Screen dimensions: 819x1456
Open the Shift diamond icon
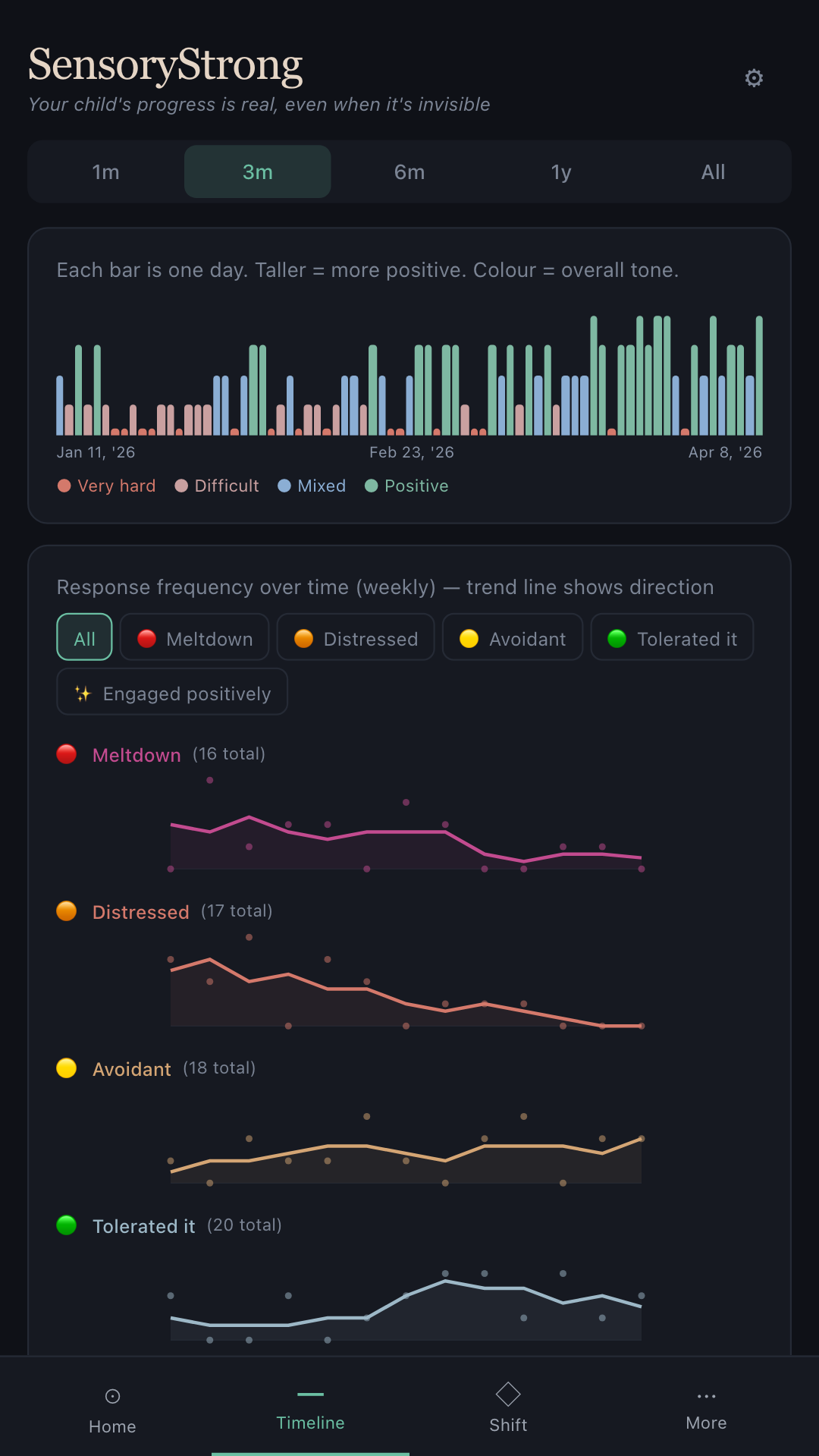tap(508, 1395)
